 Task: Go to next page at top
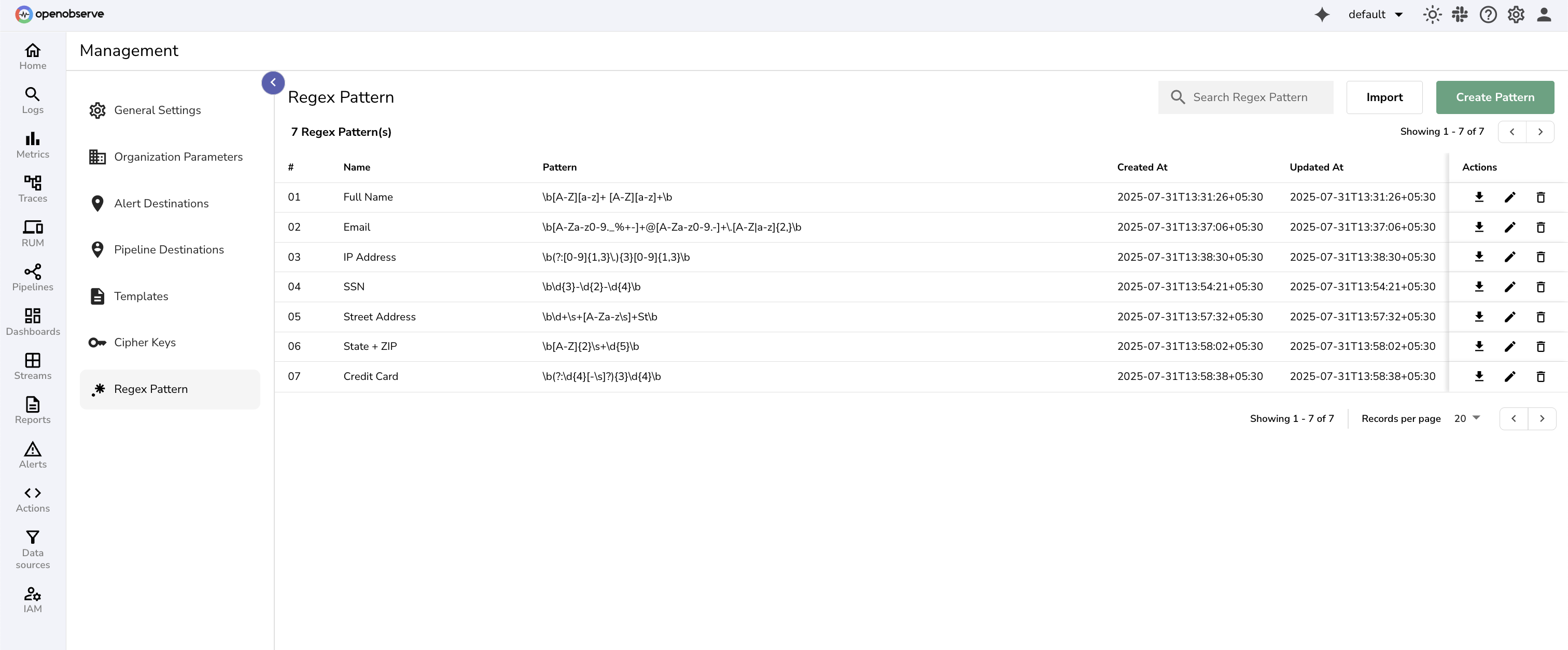click(x=1540, y=132)
